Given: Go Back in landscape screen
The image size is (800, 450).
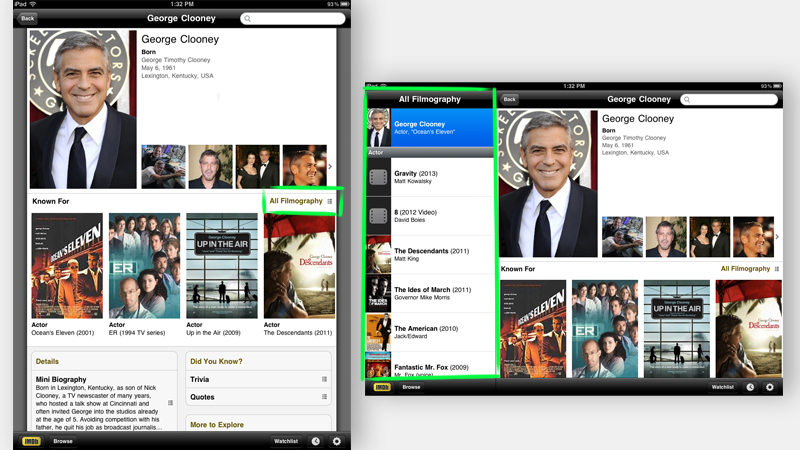Looking at the screenshot, I should (509, 99).
